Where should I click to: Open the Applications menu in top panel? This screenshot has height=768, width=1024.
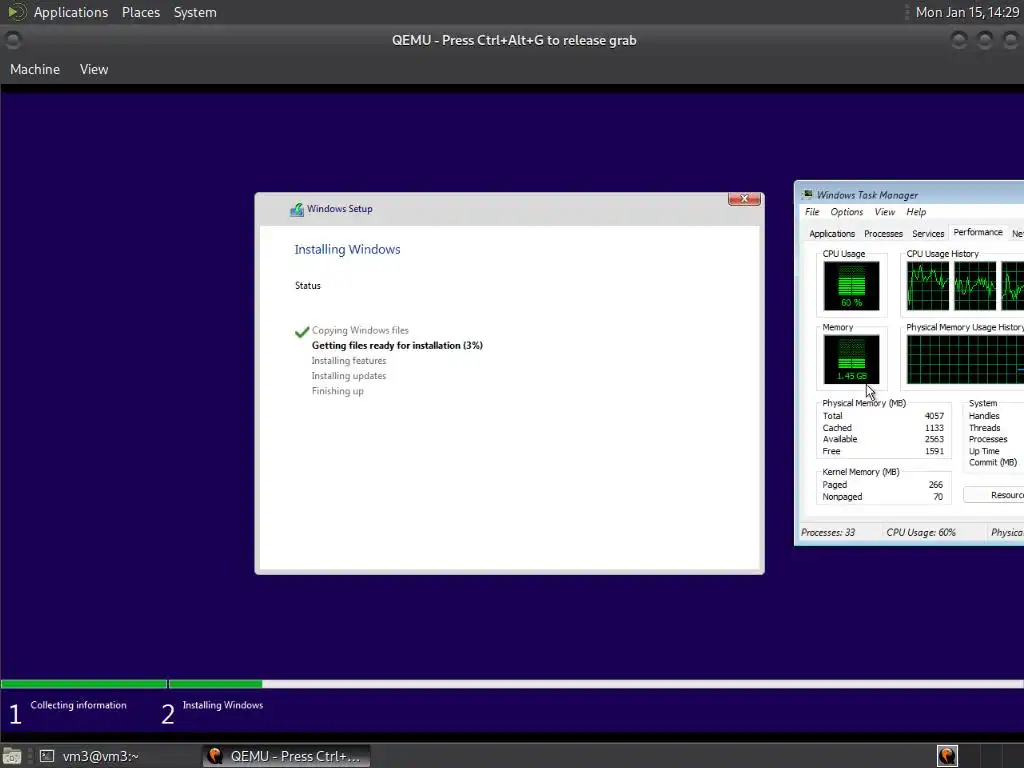click(71, 12)
